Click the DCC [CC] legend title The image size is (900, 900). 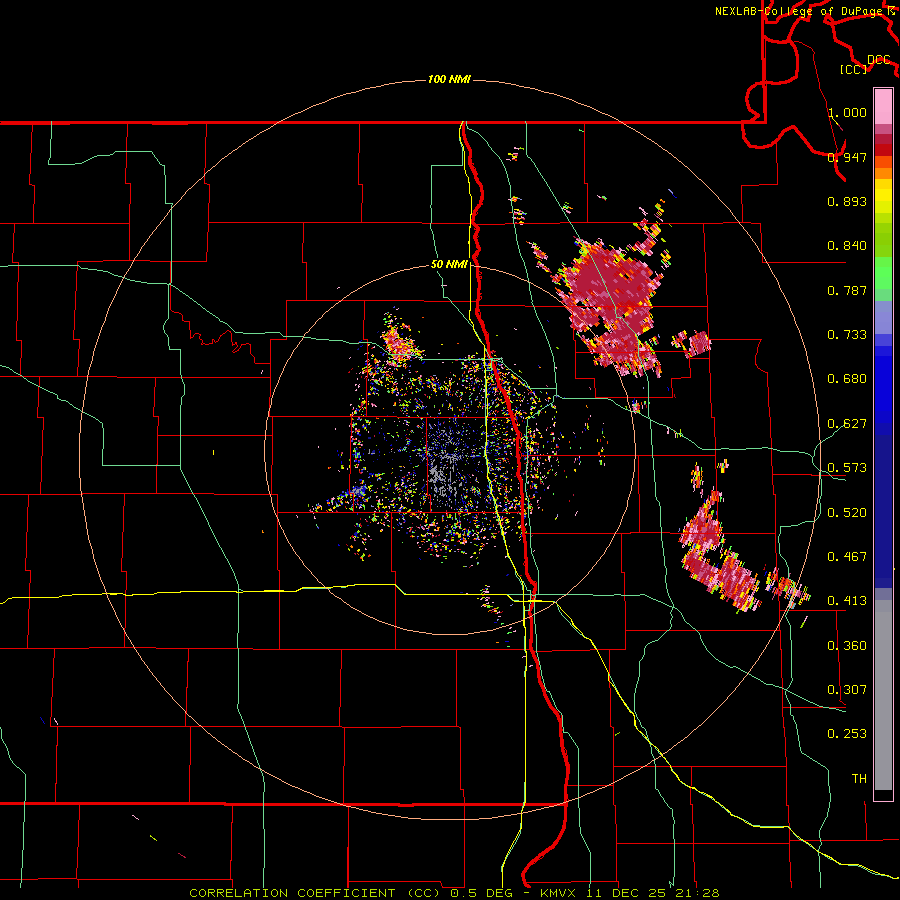865,64
